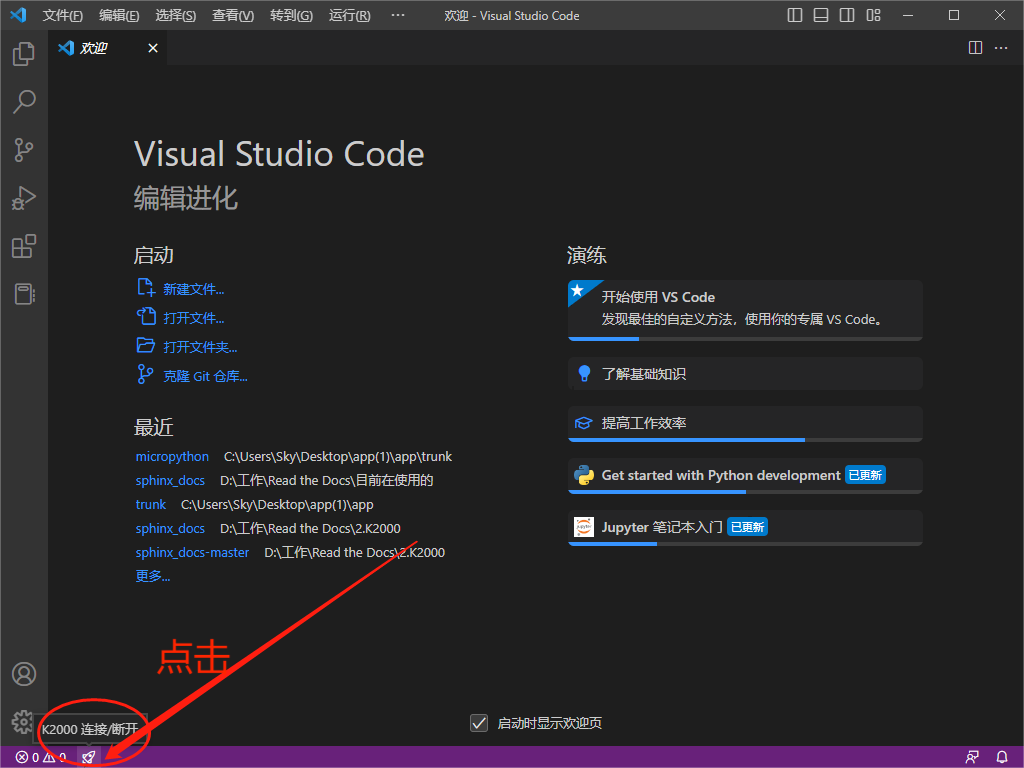Image resolution: width=1024 pixels, height=768 pixels.
Task: Open the notifications bell icon
Action: coord(1002,757)
